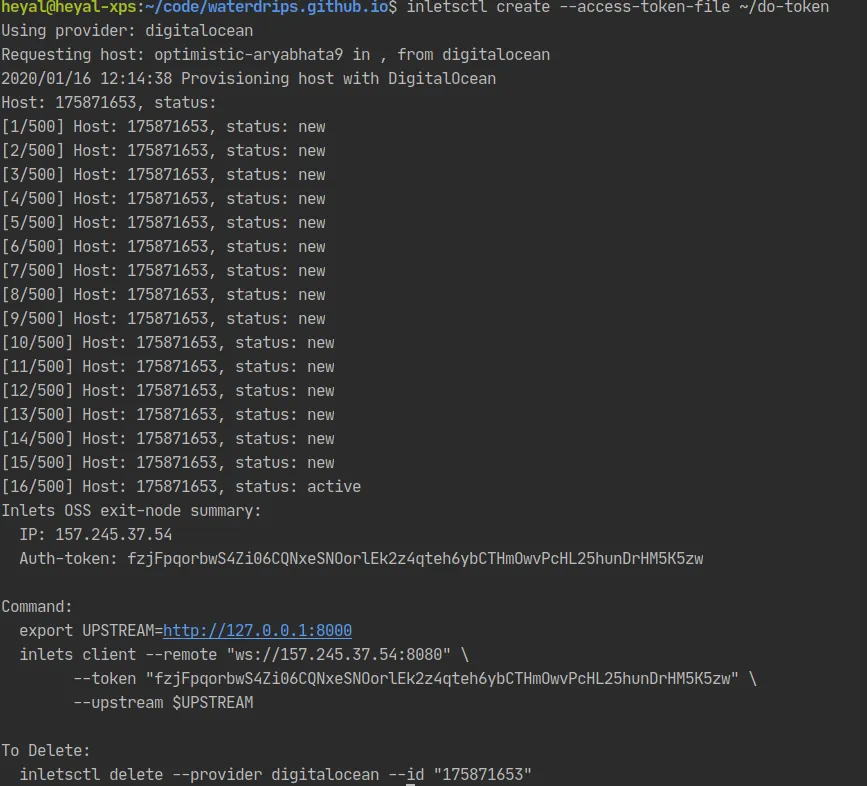Click the Auth-token value in the summary
Screen dimensions: 867x786
pos(415,559)
